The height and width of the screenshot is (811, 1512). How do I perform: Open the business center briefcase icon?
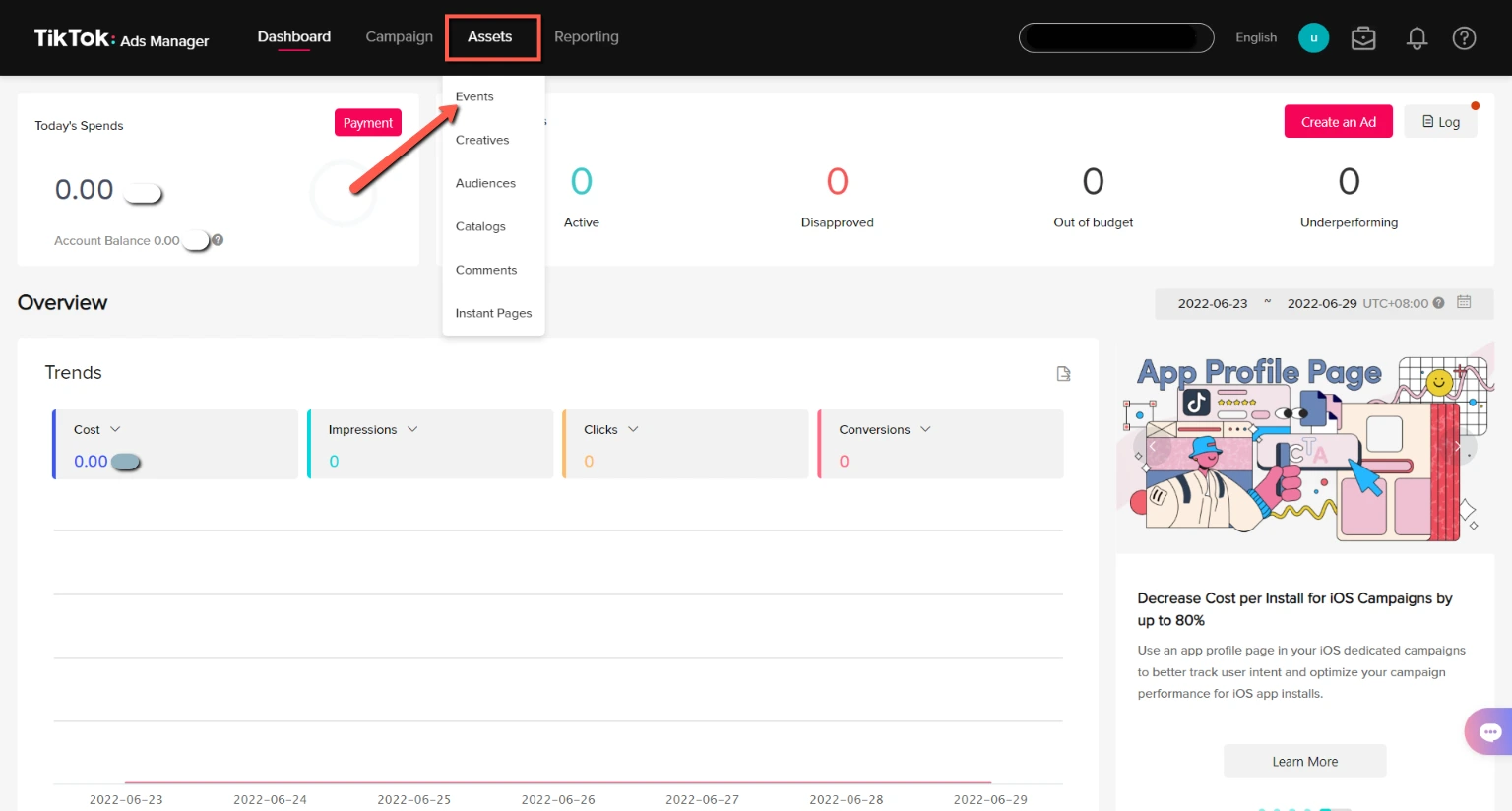[x=1363, y=38]
